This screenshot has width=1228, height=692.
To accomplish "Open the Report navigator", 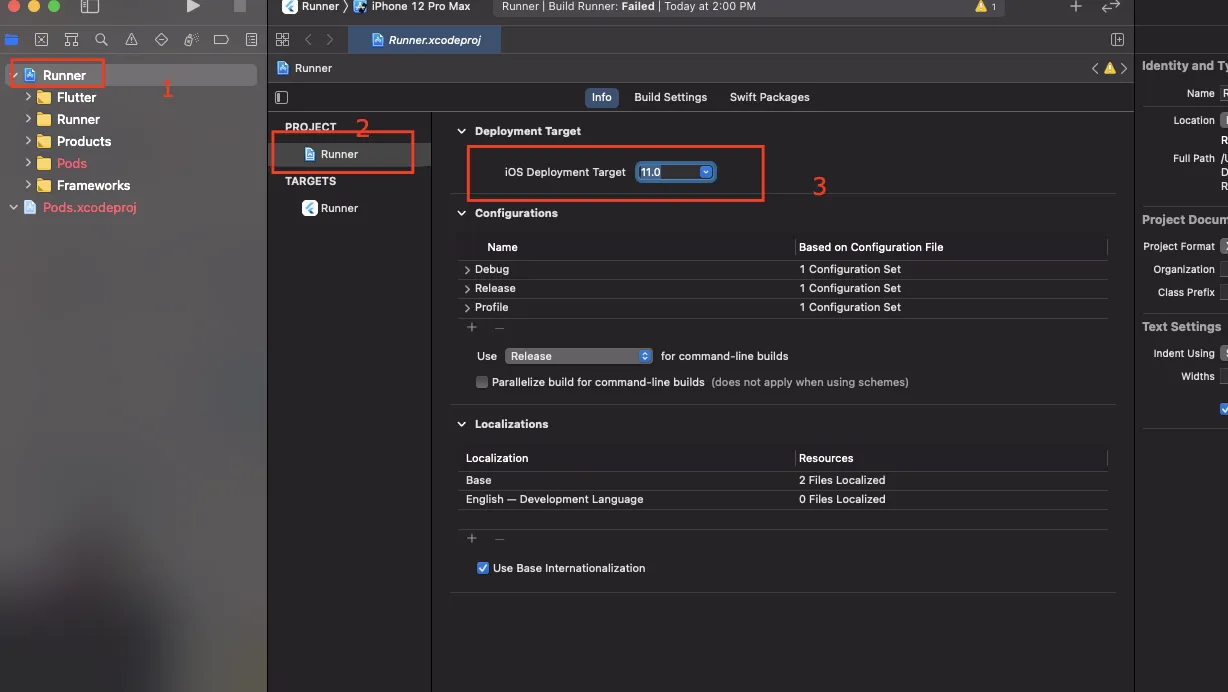I will [x=251, y=40].
